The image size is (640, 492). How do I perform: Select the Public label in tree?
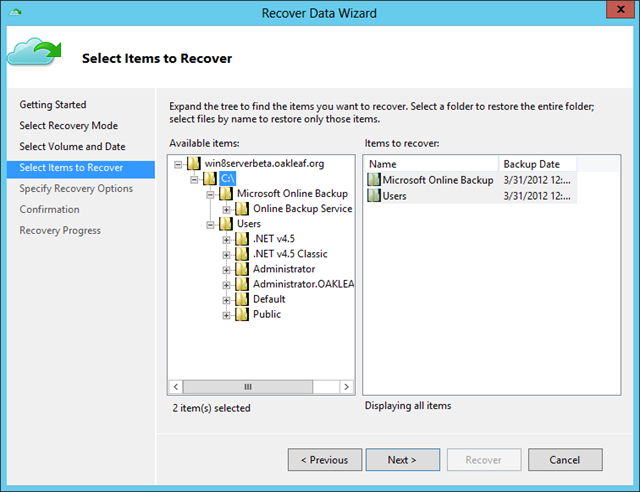(267, 314)
